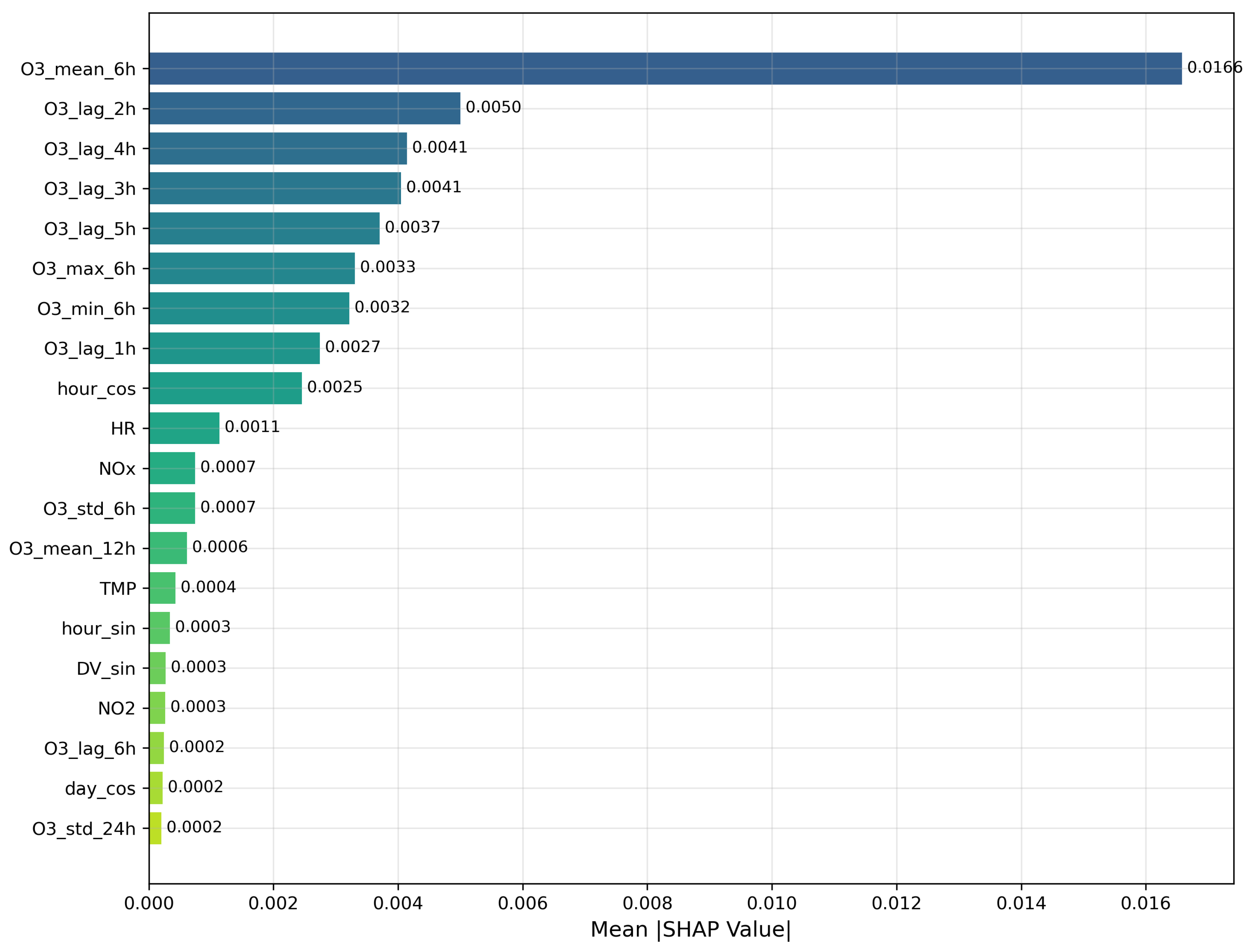
Task: Click the O3_mean_12h y-axis label
Action: click(x=73, y=549)
